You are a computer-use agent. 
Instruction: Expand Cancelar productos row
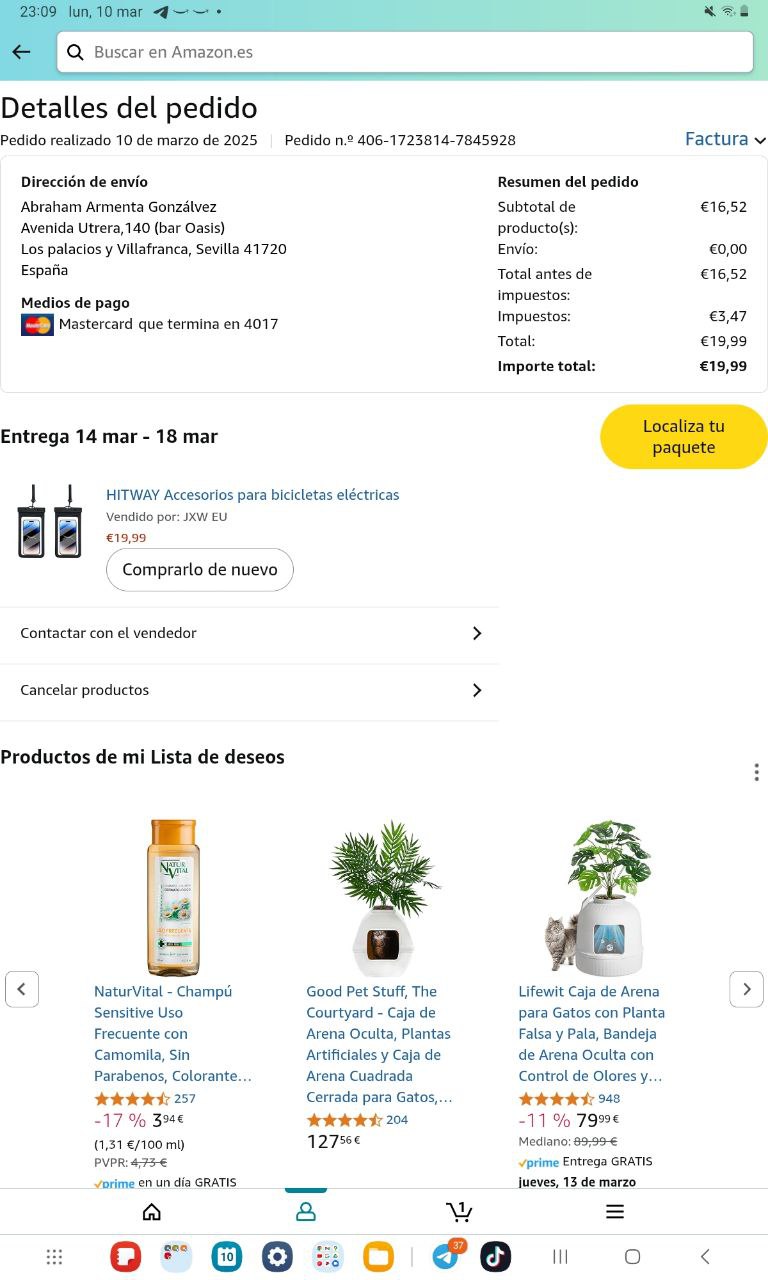(249, 690)
